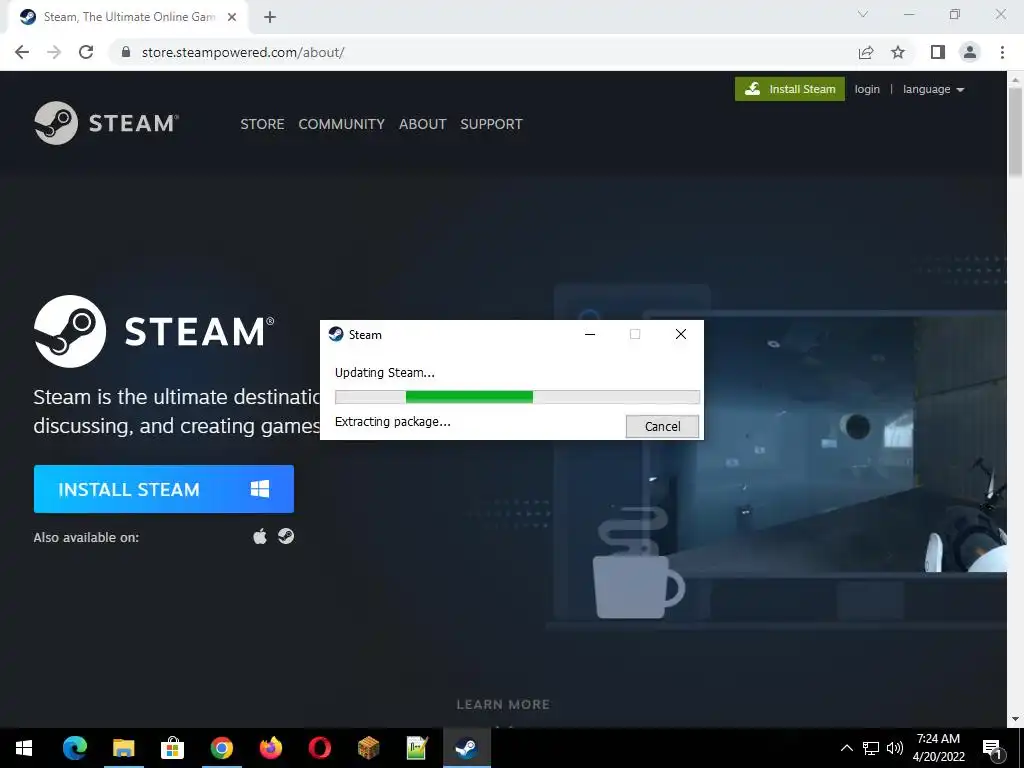Open the STORE menu
Image resolution: width=1024 pixels, height=768 pixels.
click(x=262, y=124)
